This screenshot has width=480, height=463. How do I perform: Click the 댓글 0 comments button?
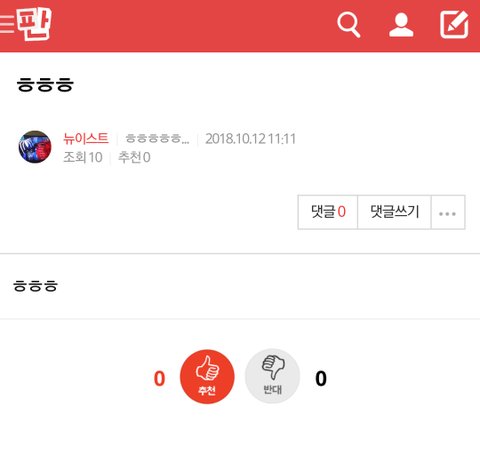(x=328, y=212)
